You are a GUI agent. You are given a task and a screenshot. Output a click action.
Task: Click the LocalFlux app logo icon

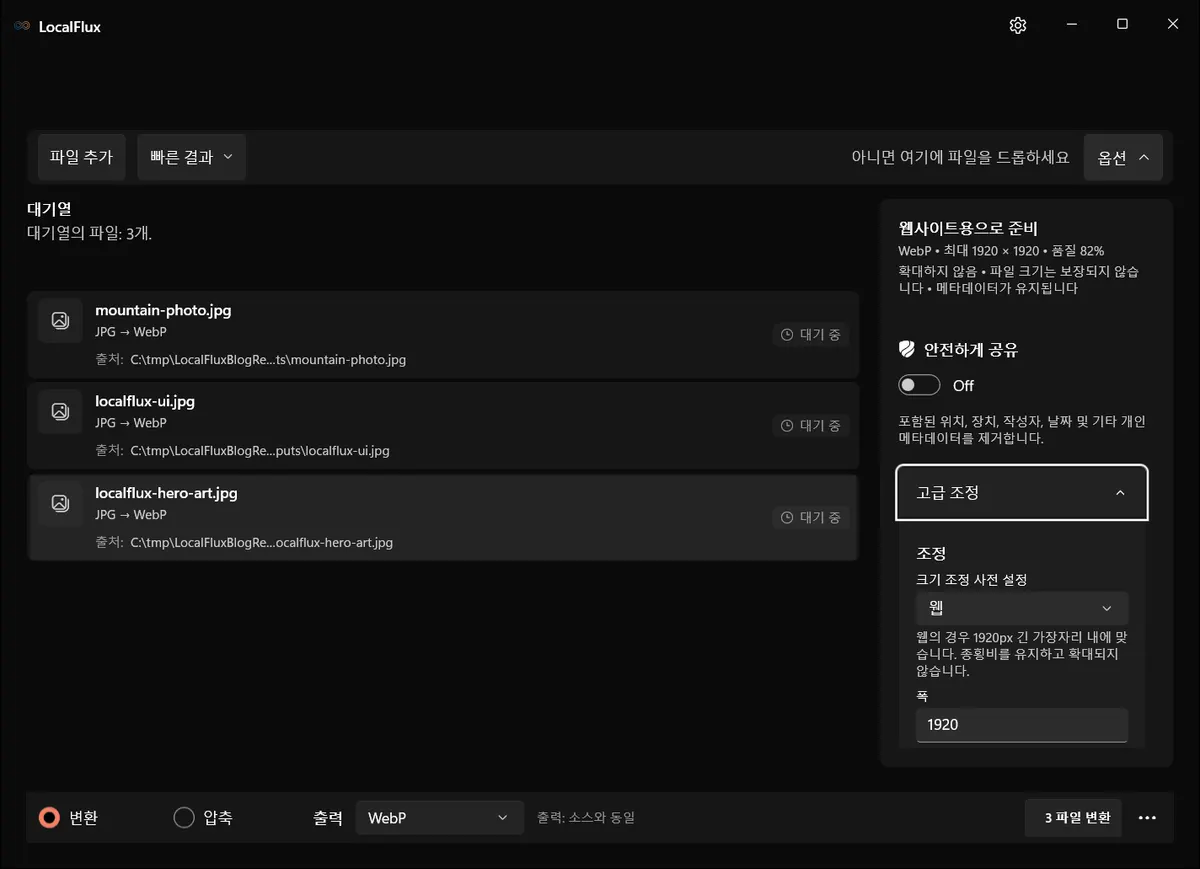click(x=22, y=27)
